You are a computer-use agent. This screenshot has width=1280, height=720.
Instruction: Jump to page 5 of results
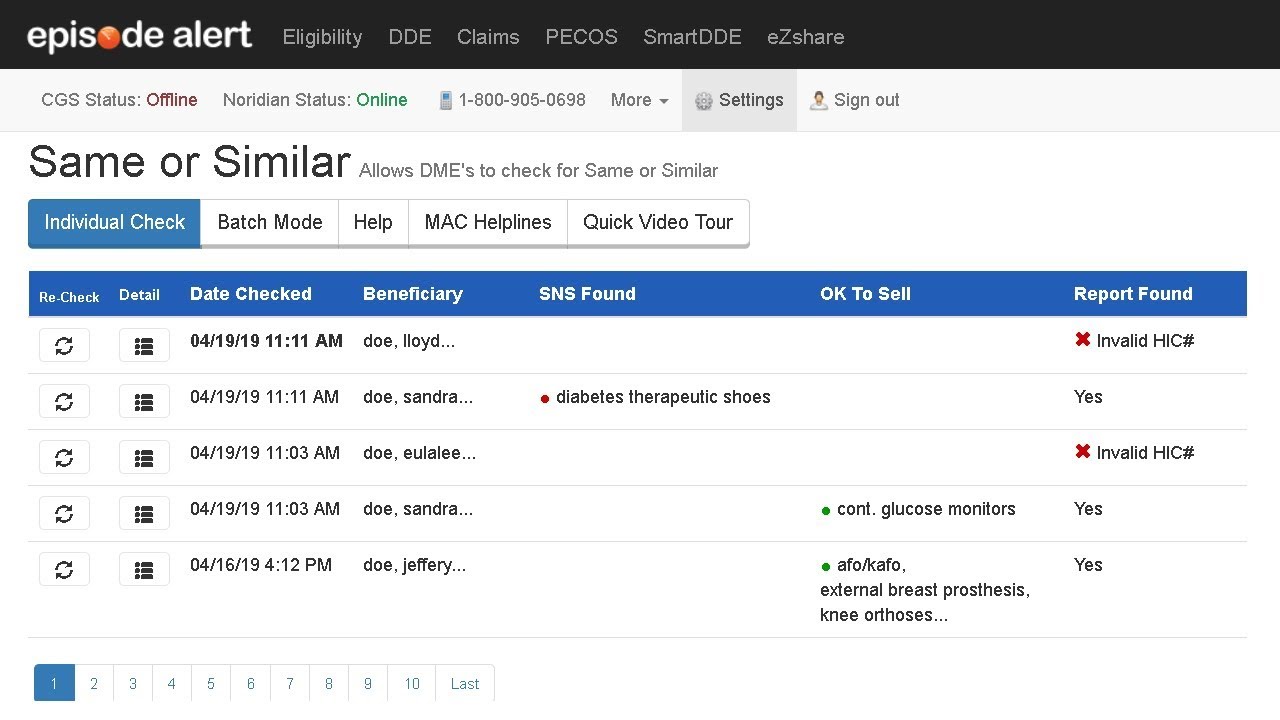tap(211, 684)
